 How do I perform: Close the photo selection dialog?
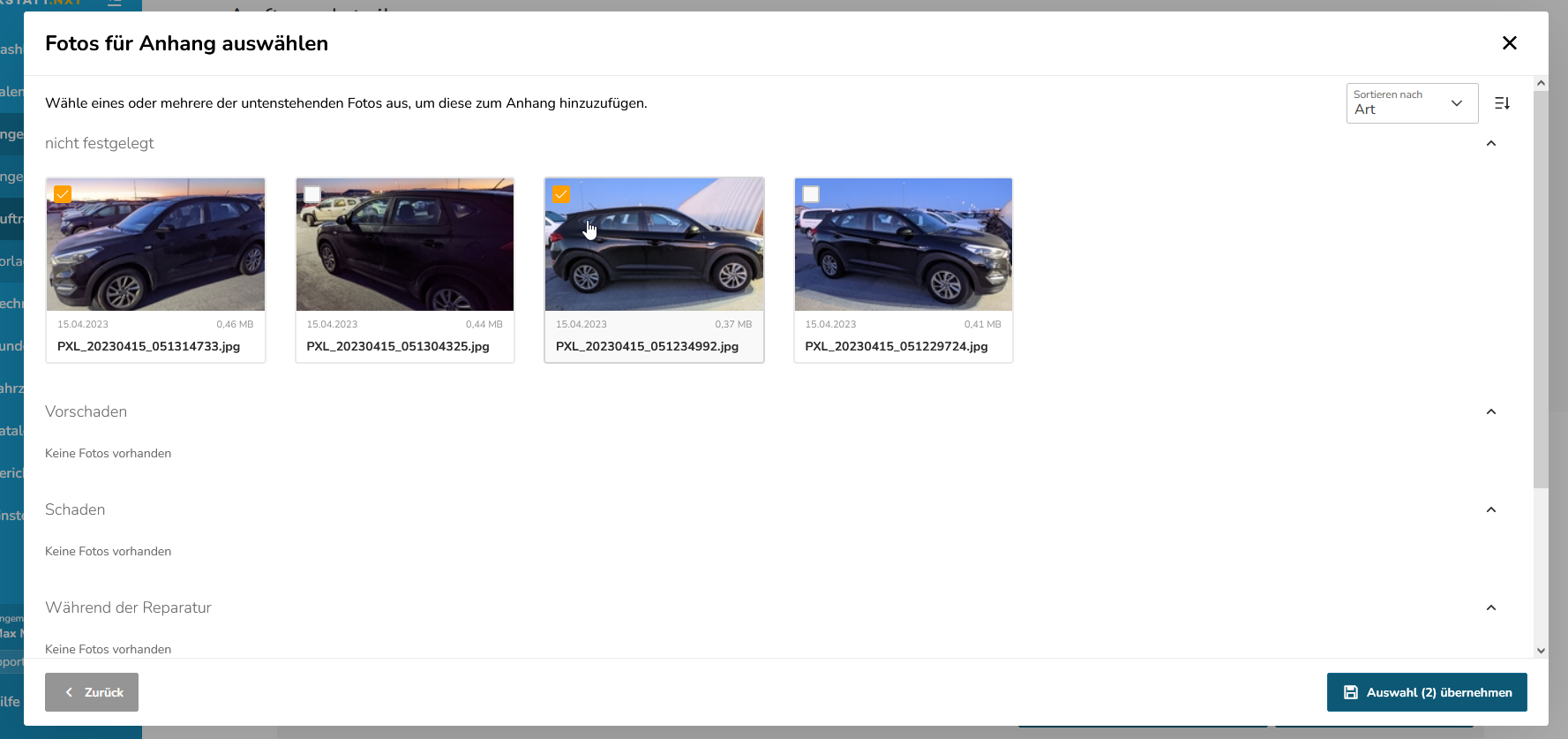pos(1510,43)
